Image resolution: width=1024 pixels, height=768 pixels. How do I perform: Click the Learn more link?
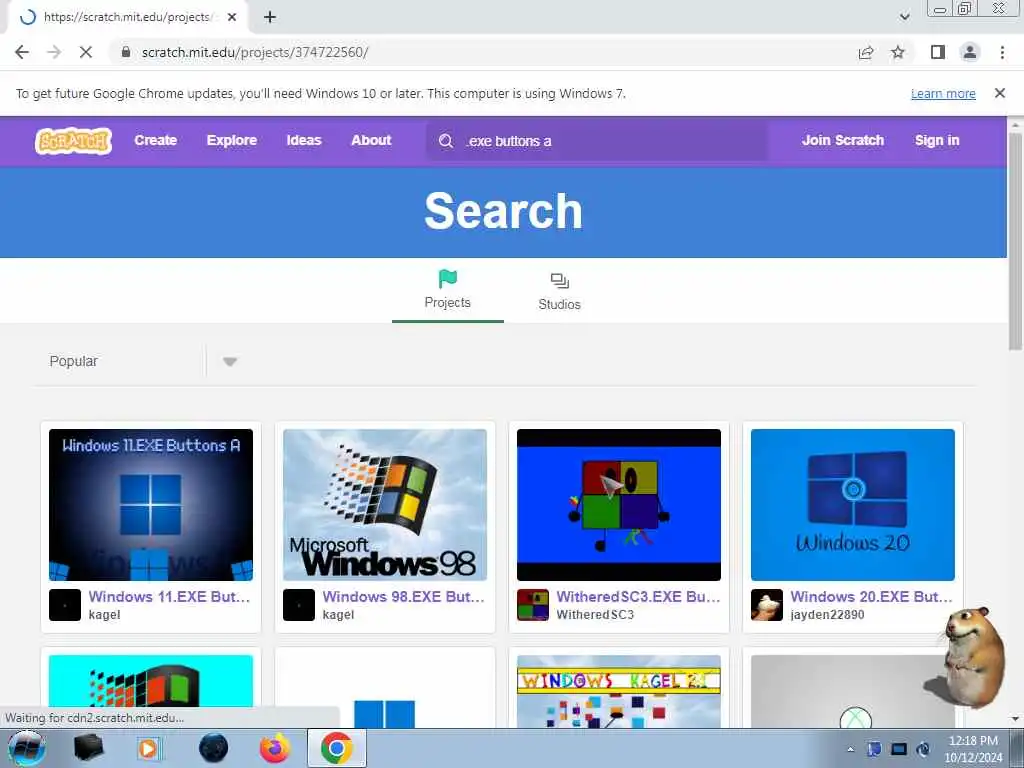943,93
